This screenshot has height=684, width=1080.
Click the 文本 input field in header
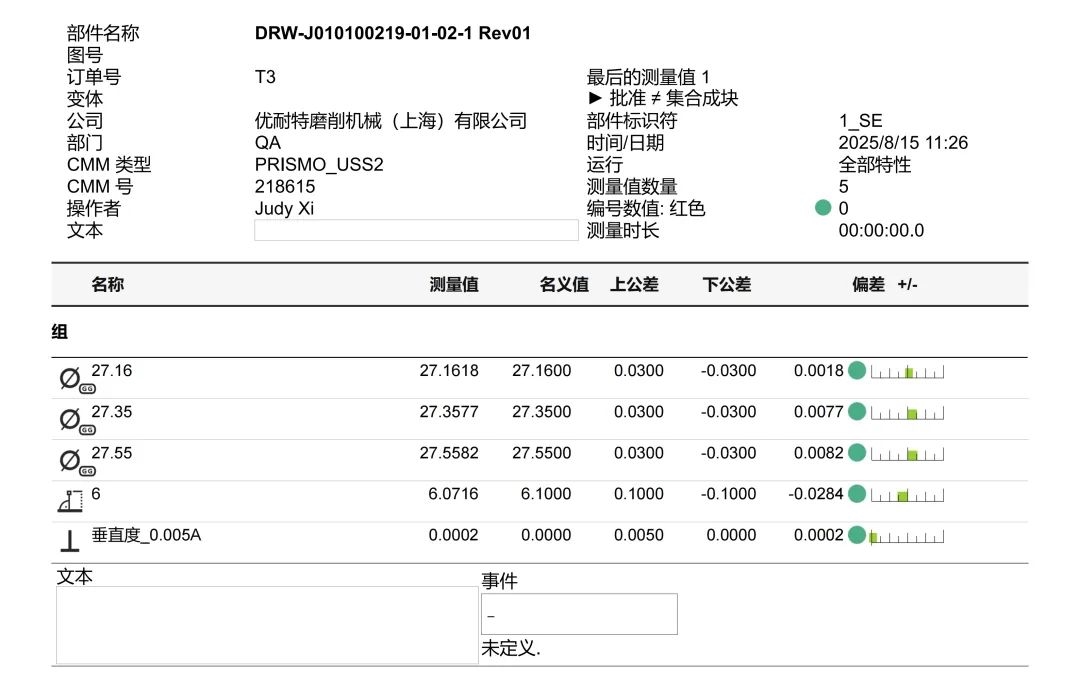[x=416, y=230]
